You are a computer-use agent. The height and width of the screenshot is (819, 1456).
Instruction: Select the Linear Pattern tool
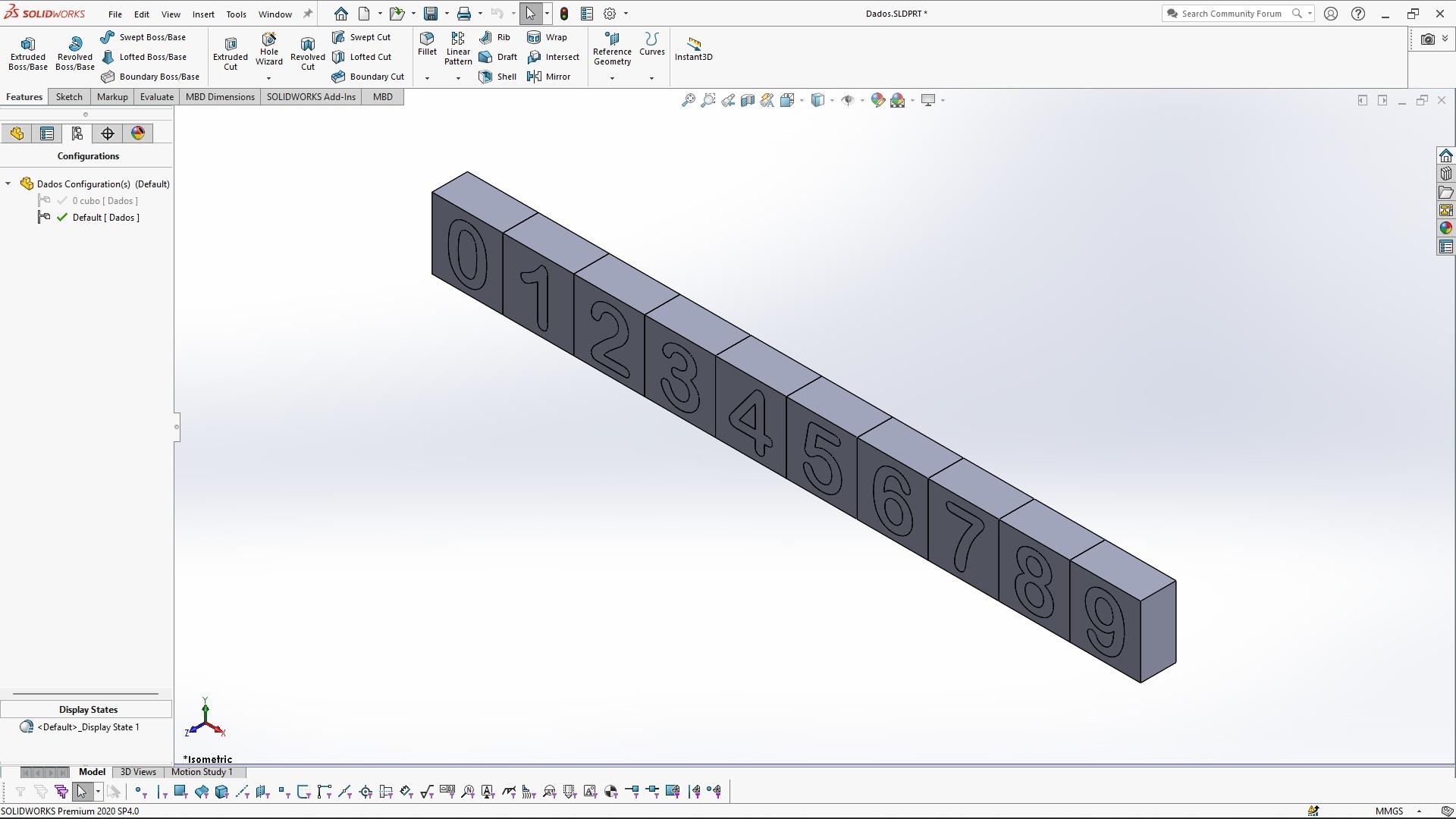[x=458, y=49]
